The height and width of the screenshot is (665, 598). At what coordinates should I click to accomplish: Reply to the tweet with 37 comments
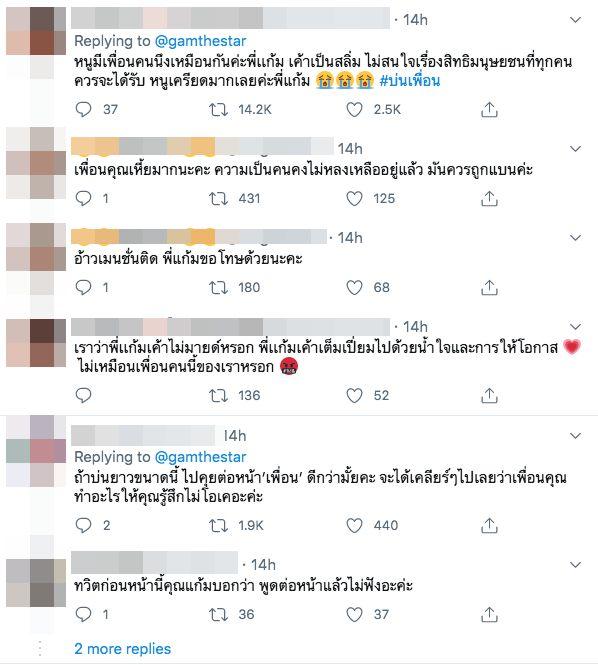[83, 109]
